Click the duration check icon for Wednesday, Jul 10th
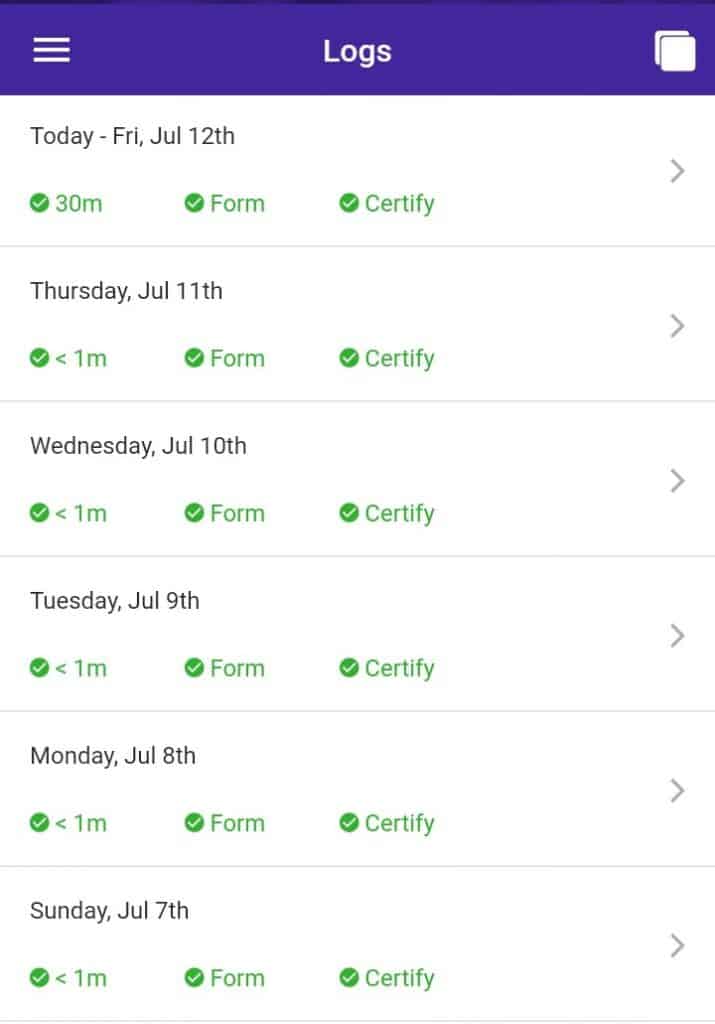 pos(40,513)
